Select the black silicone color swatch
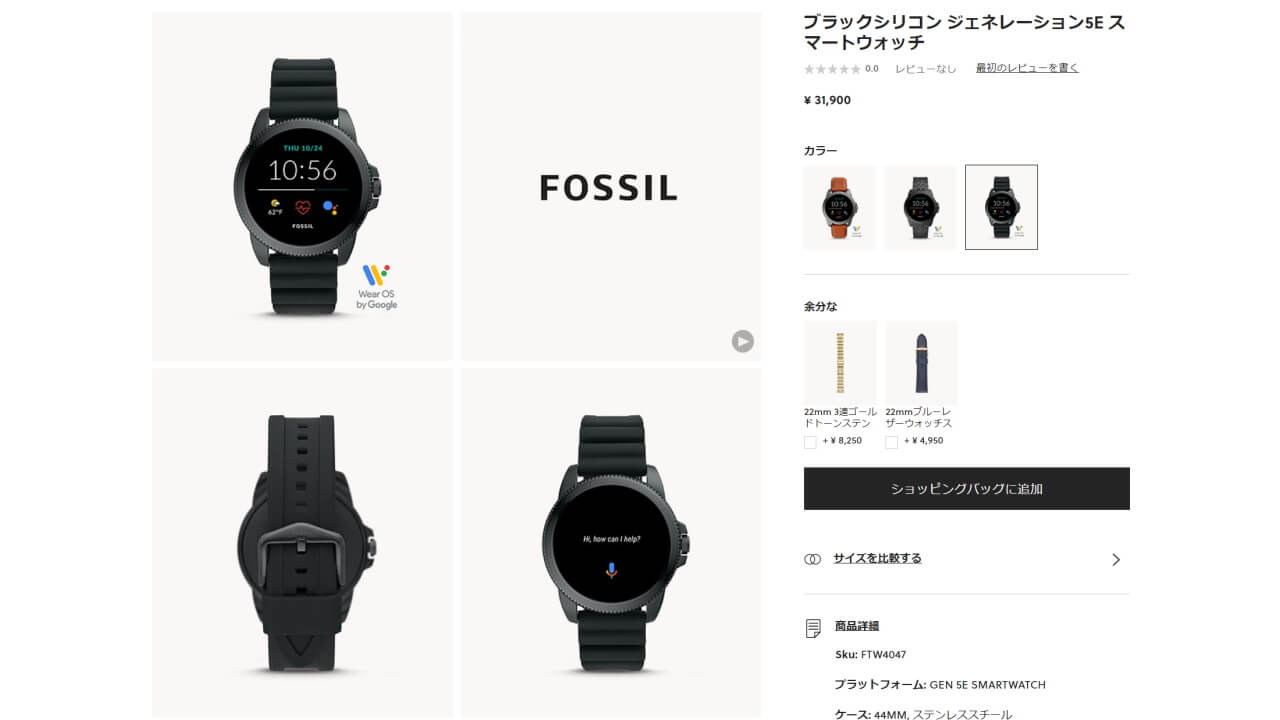Screen dimensions: 1280x720 coord(1001,207)
